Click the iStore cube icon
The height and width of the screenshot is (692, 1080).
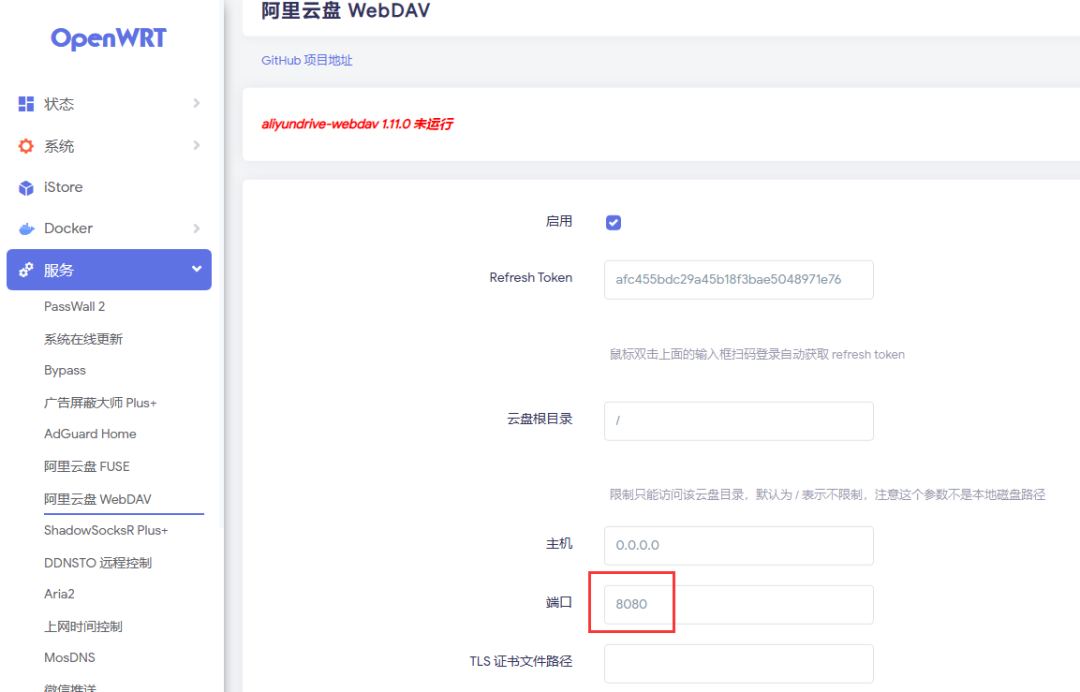26,187
